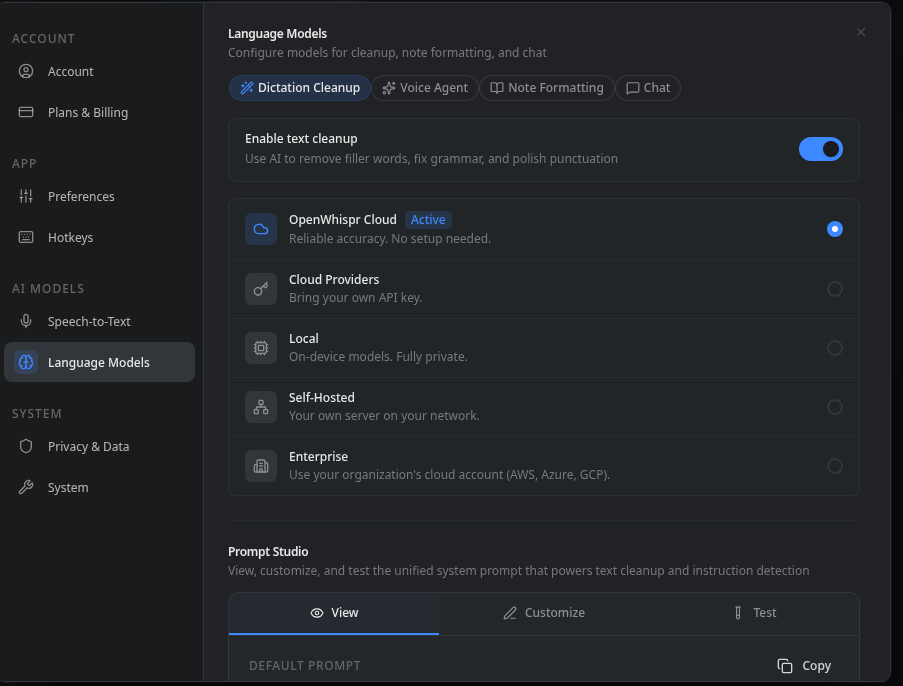Click the Dictation Cleanup wand icon
The image size is (903, 686).
[246, 88]
